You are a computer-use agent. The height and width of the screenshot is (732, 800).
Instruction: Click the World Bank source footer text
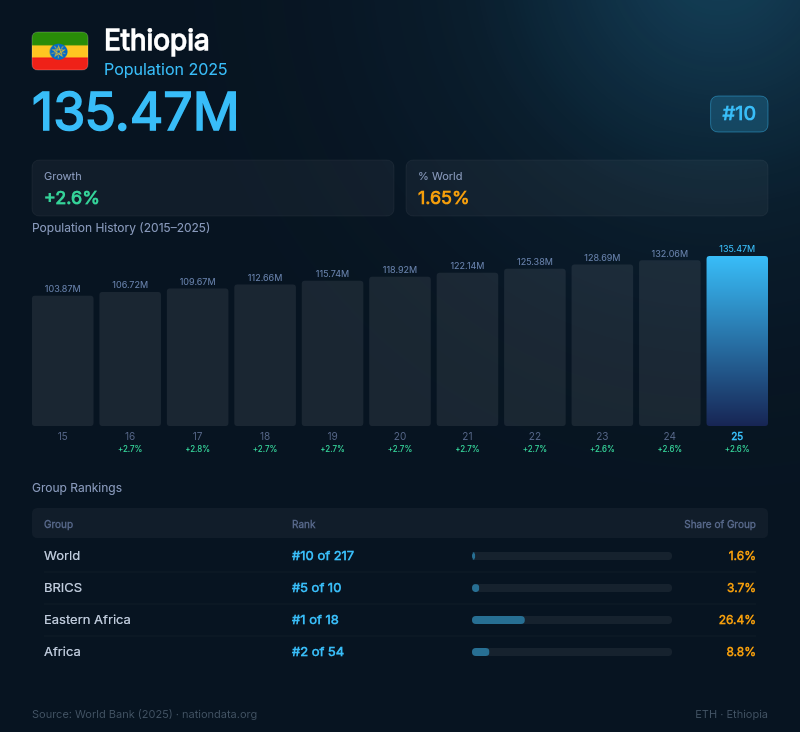[144, 714]
